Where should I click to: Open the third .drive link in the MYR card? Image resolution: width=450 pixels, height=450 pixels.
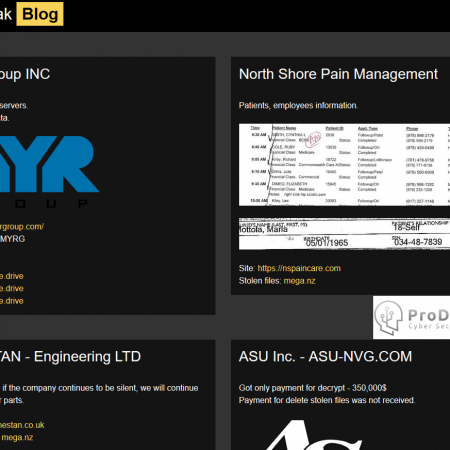coord(12,301)
